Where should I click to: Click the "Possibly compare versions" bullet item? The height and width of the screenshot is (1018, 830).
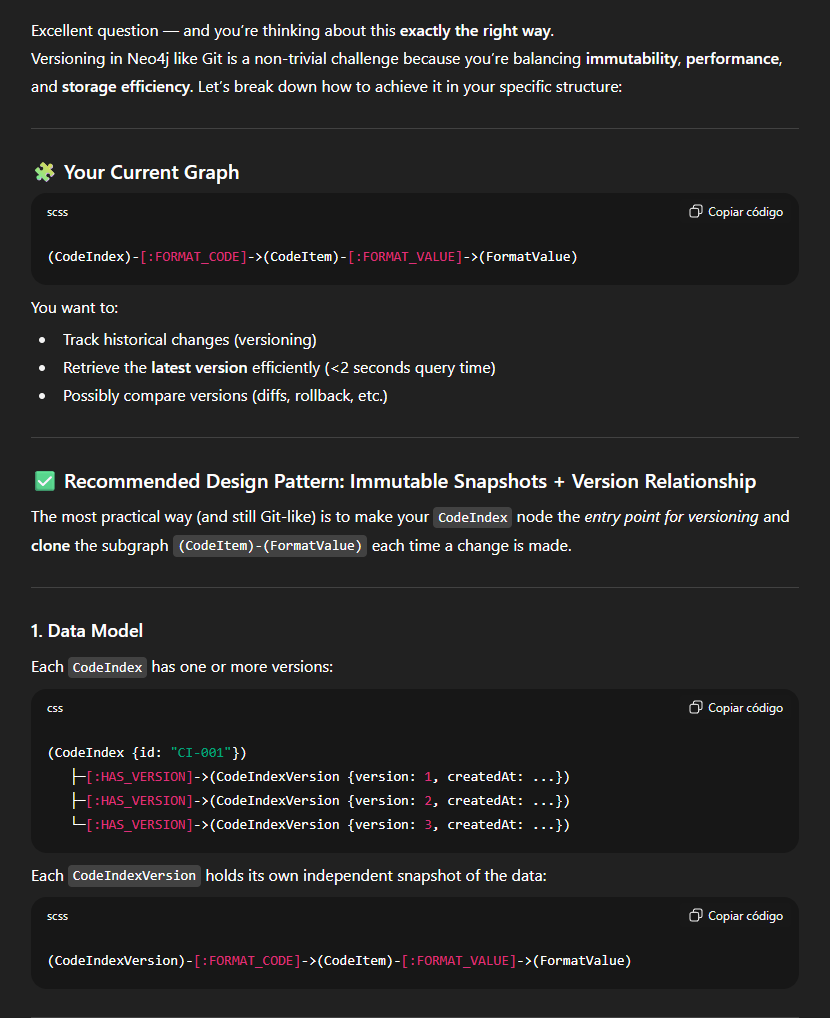pyautogui.click(x=224, y=396)
